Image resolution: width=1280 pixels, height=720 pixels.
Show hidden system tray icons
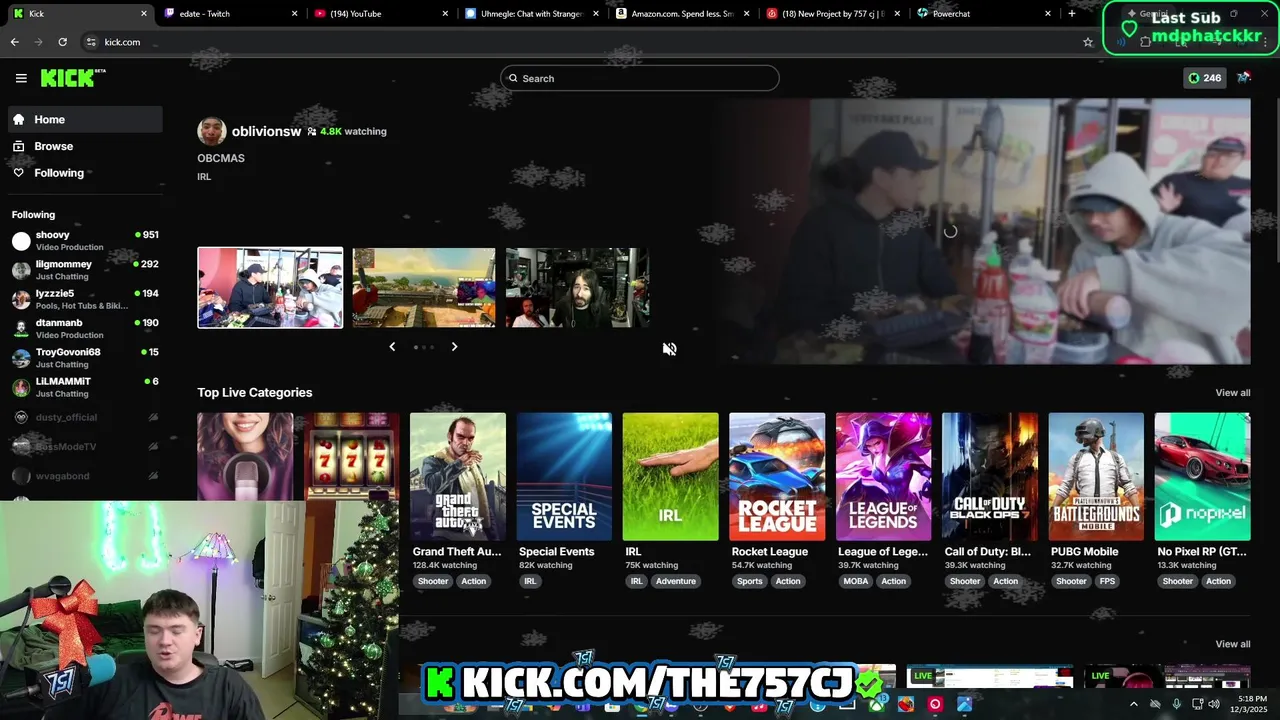tap(1133, 704)
